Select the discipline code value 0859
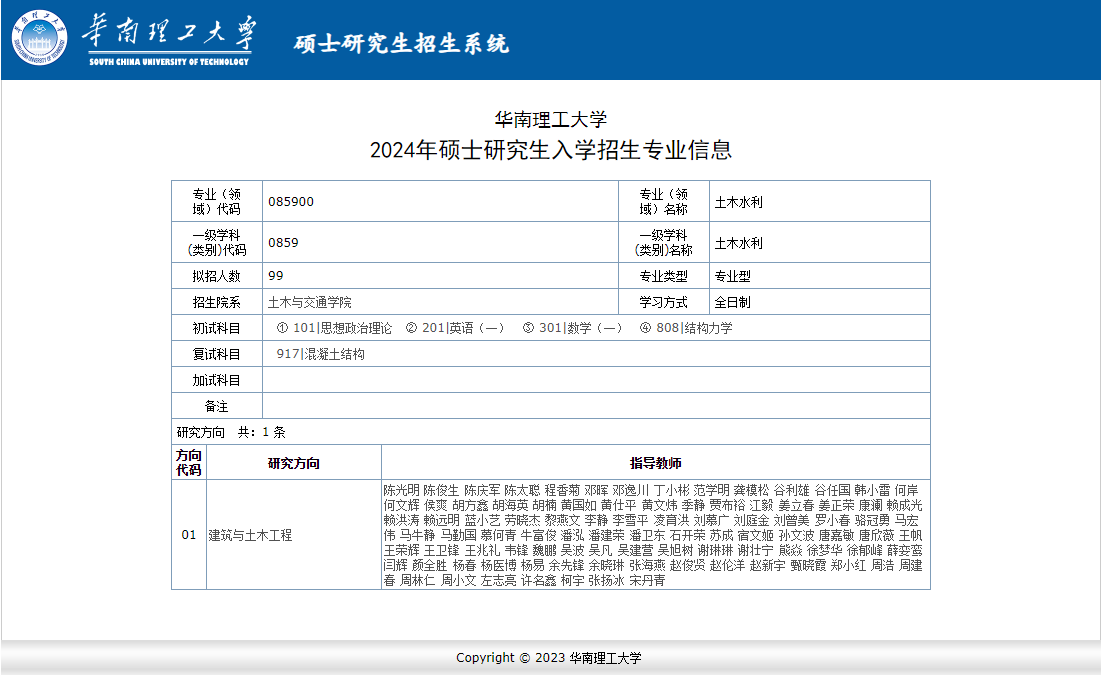 point(283,243)
